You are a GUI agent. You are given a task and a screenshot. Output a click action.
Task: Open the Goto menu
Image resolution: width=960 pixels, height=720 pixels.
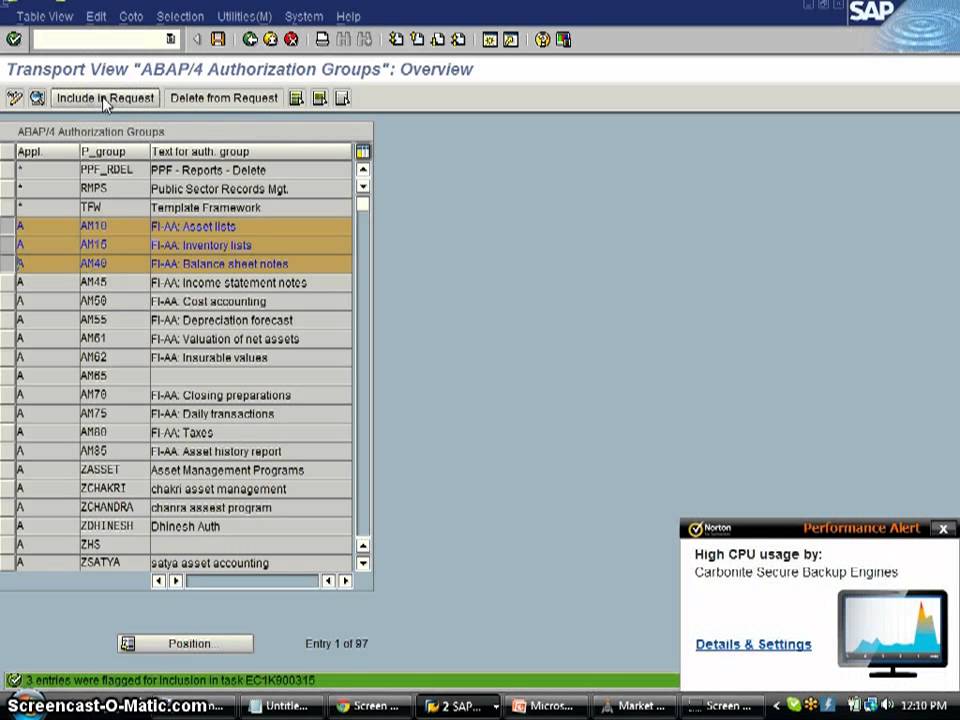click(131, 17)
